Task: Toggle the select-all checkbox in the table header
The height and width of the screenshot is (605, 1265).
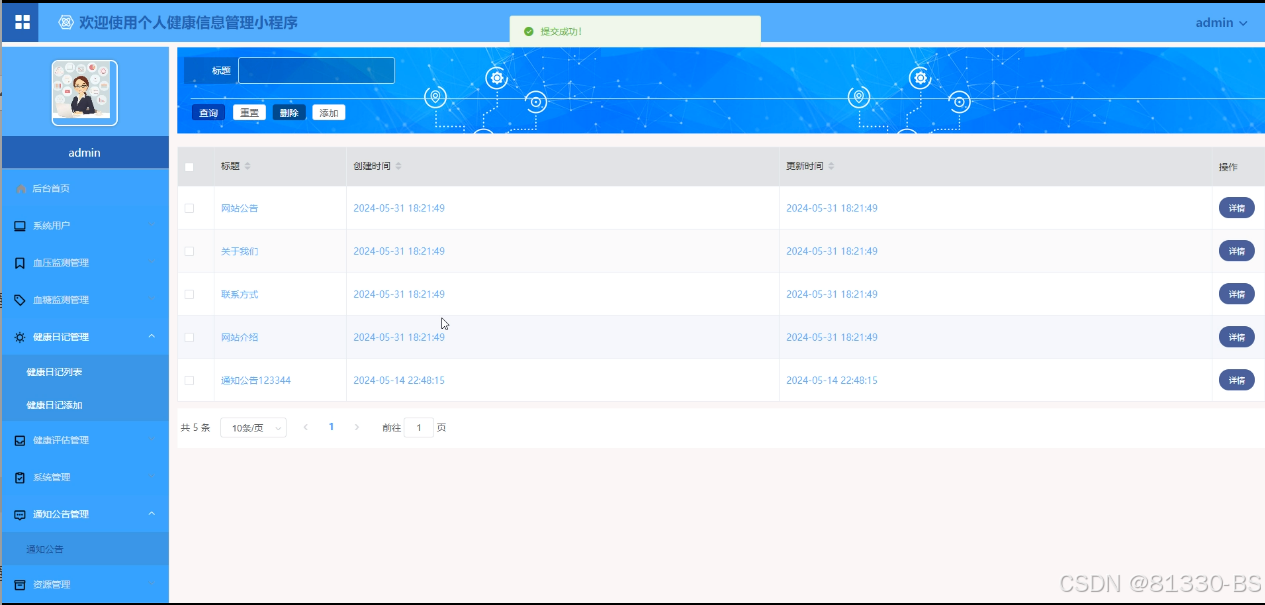Action: click(x=189, y=167)
